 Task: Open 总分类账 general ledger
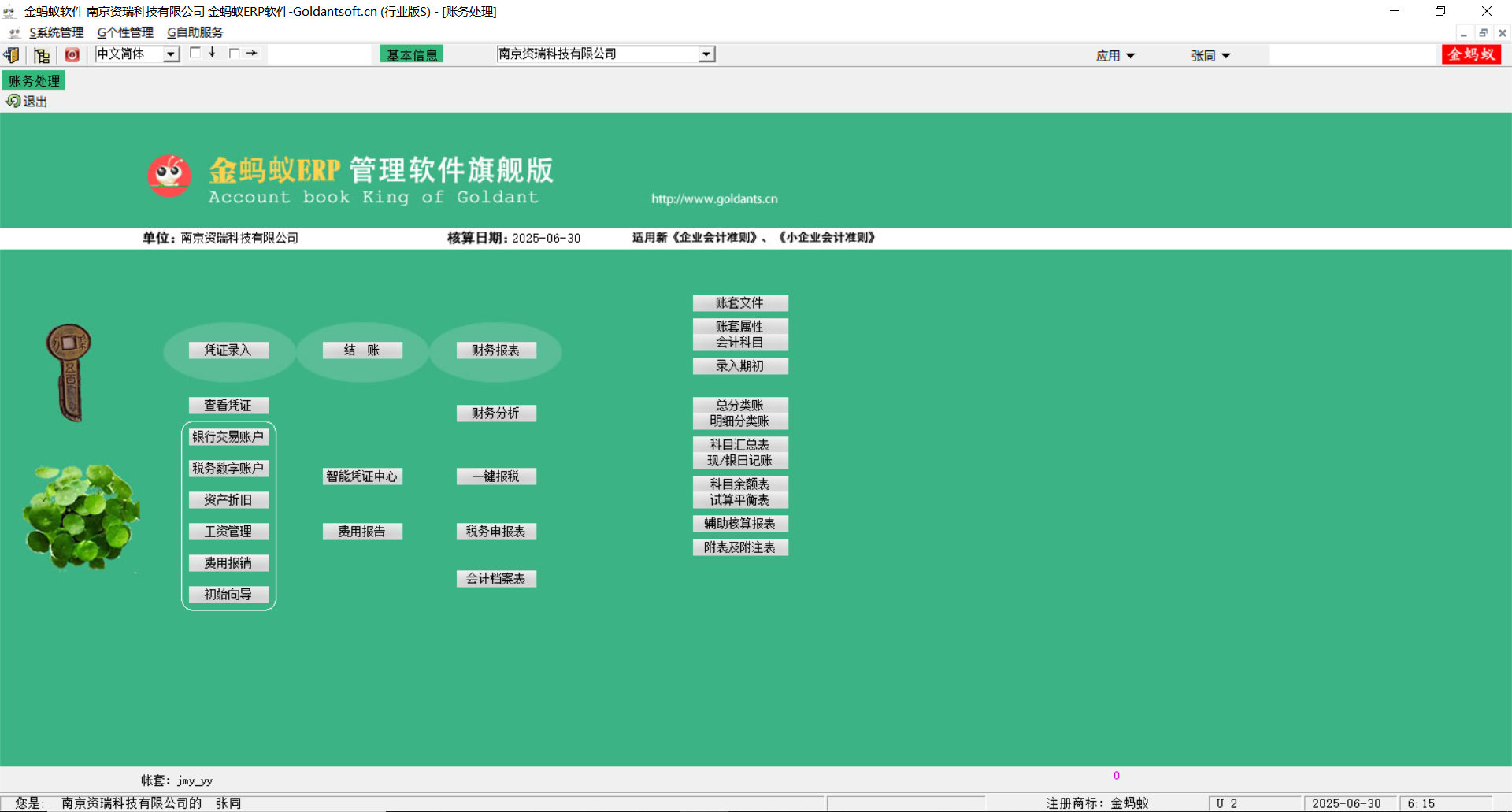tap(740, 405)
